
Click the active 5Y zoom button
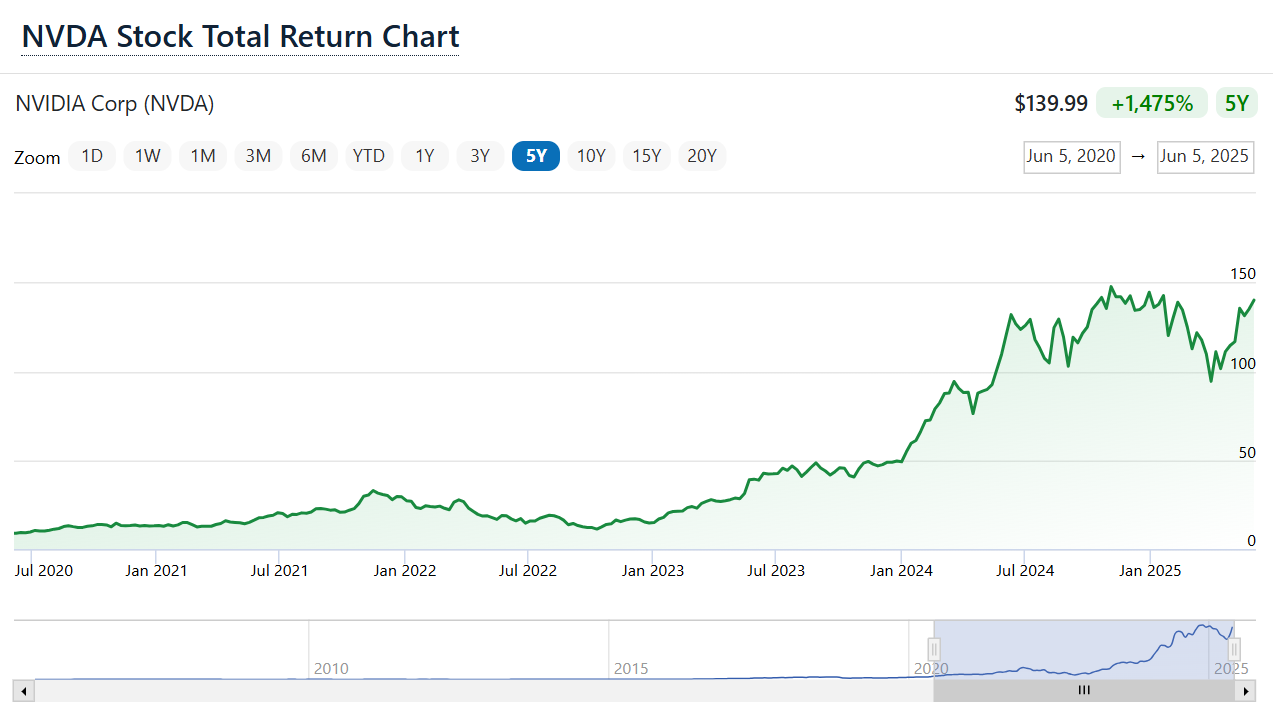coord(536,156)
